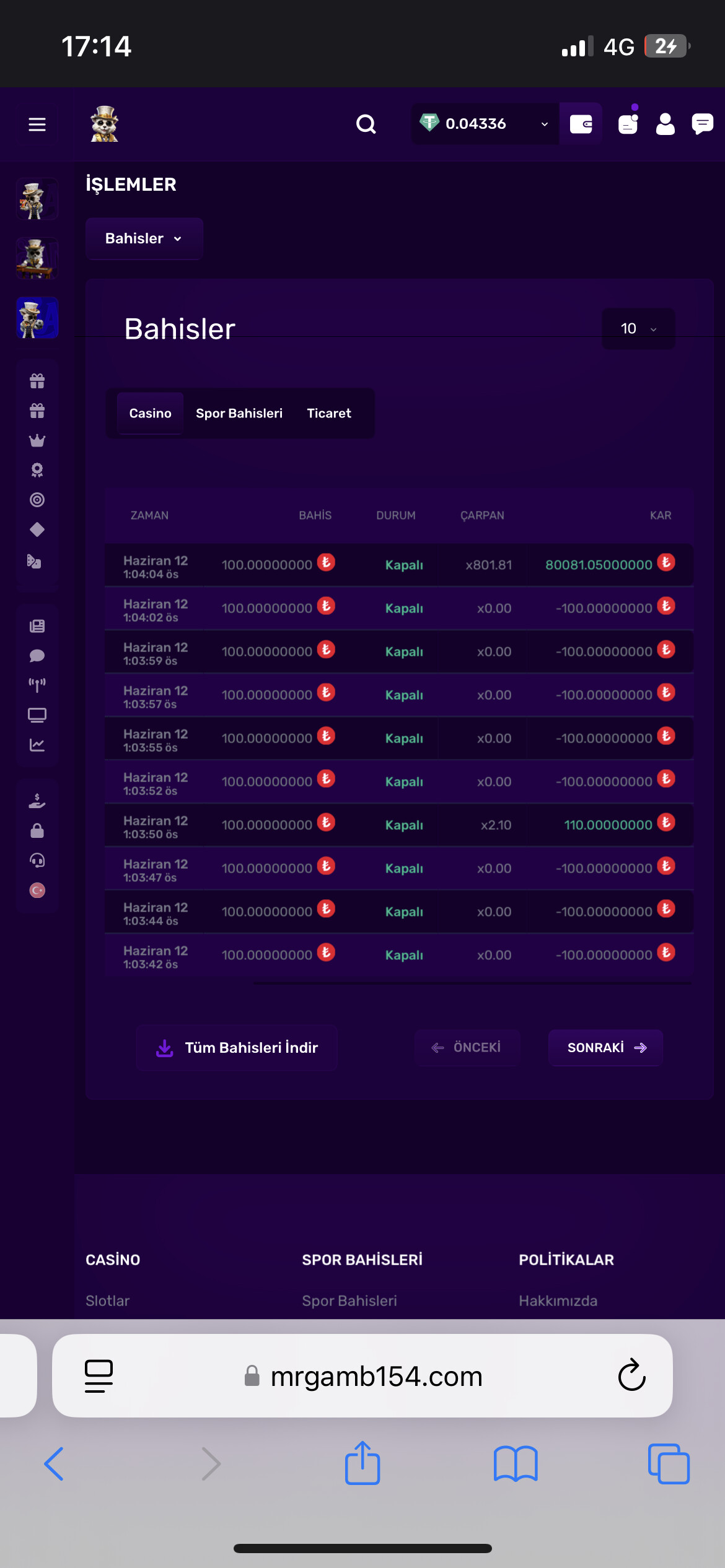Expand the Bahisler category dropdown
The height and width of the screenshot is (1568, 725).
144,238
